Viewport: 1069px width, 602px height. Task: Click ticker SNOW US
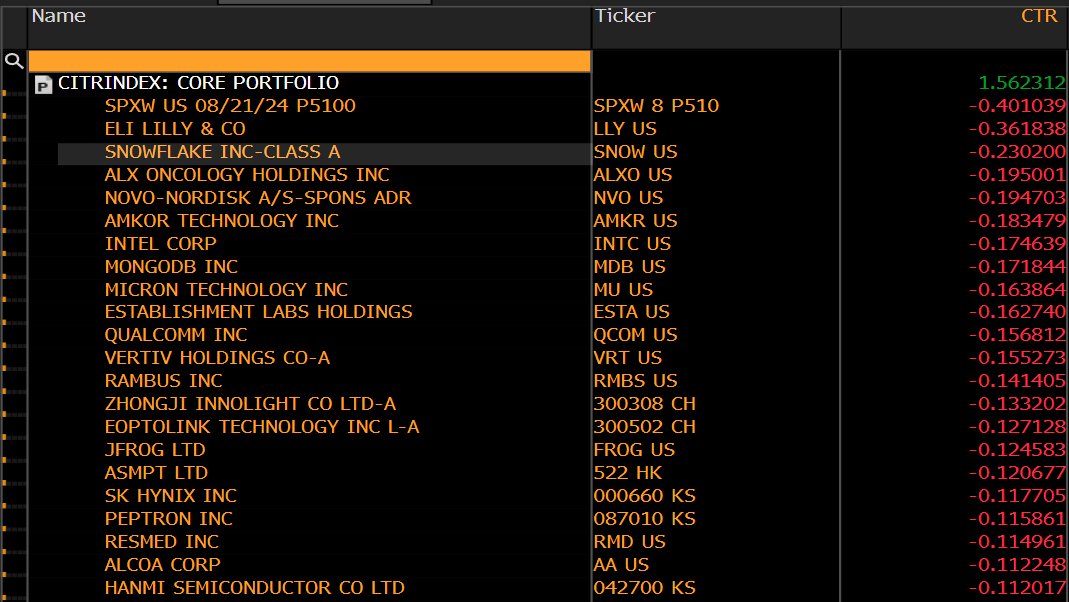(x=635, y=151)
